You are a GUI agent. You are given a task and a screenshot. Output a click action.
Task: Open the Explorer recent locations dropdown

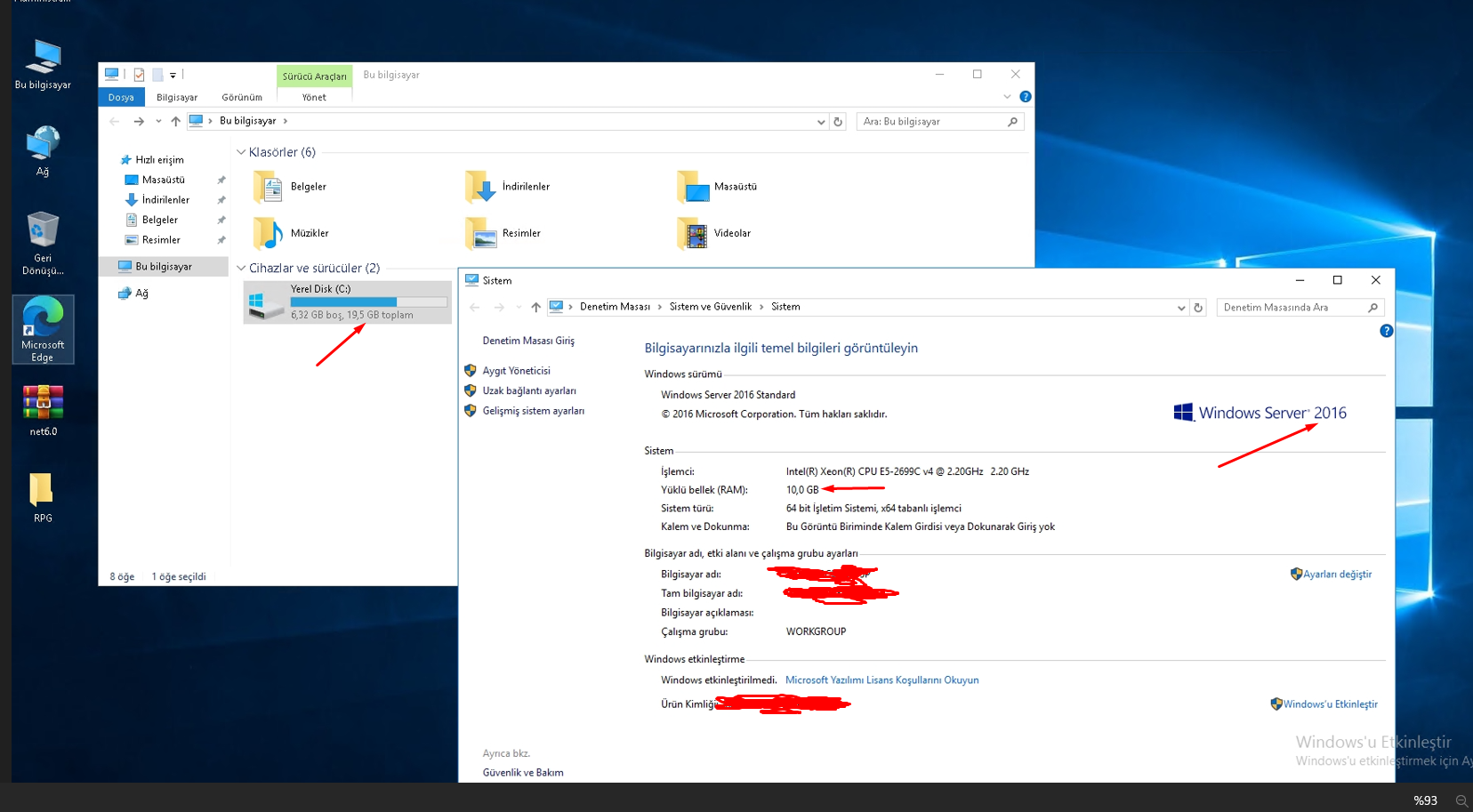[158, 122]
